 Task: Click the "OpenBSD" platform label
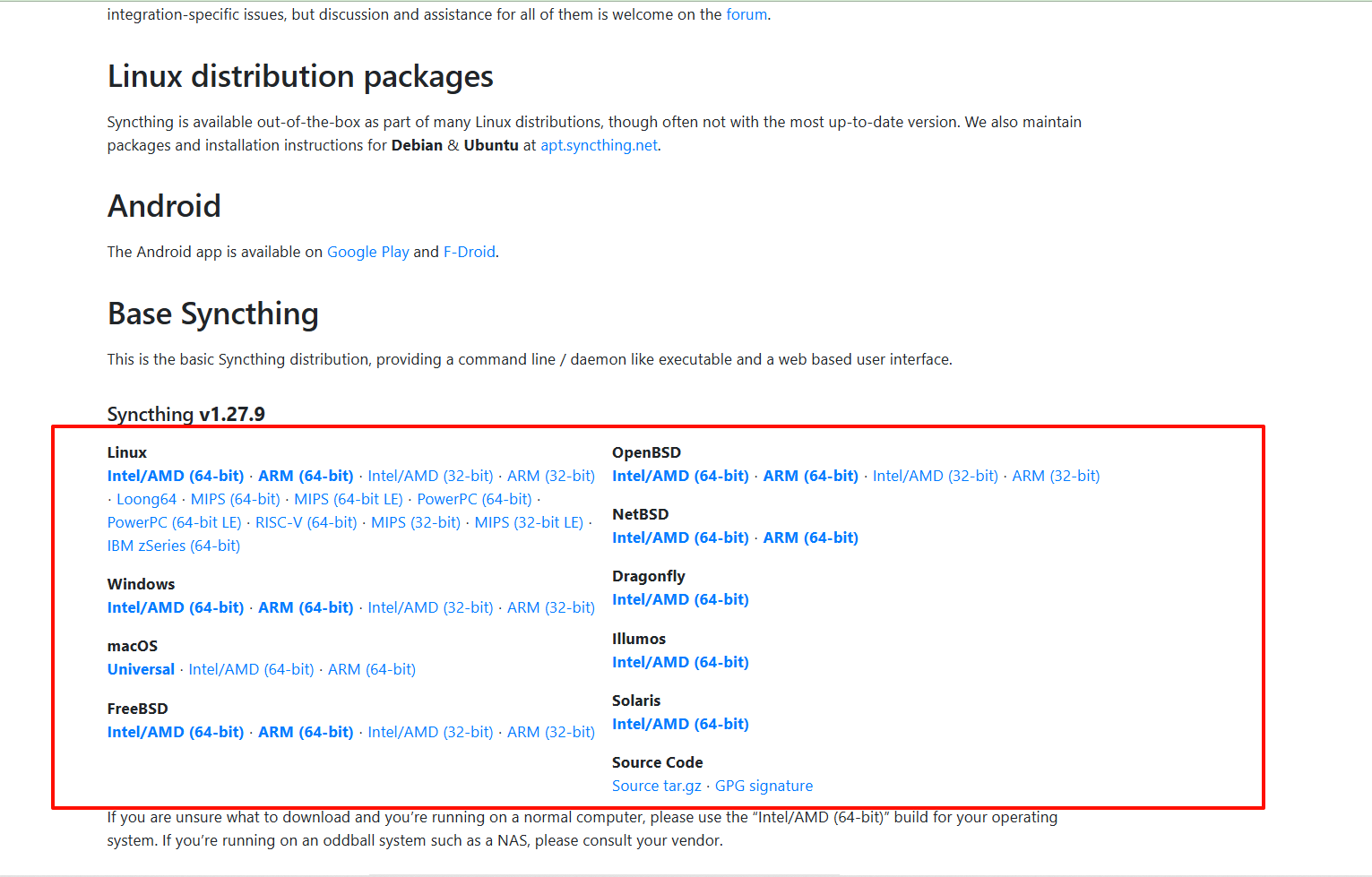647,452
